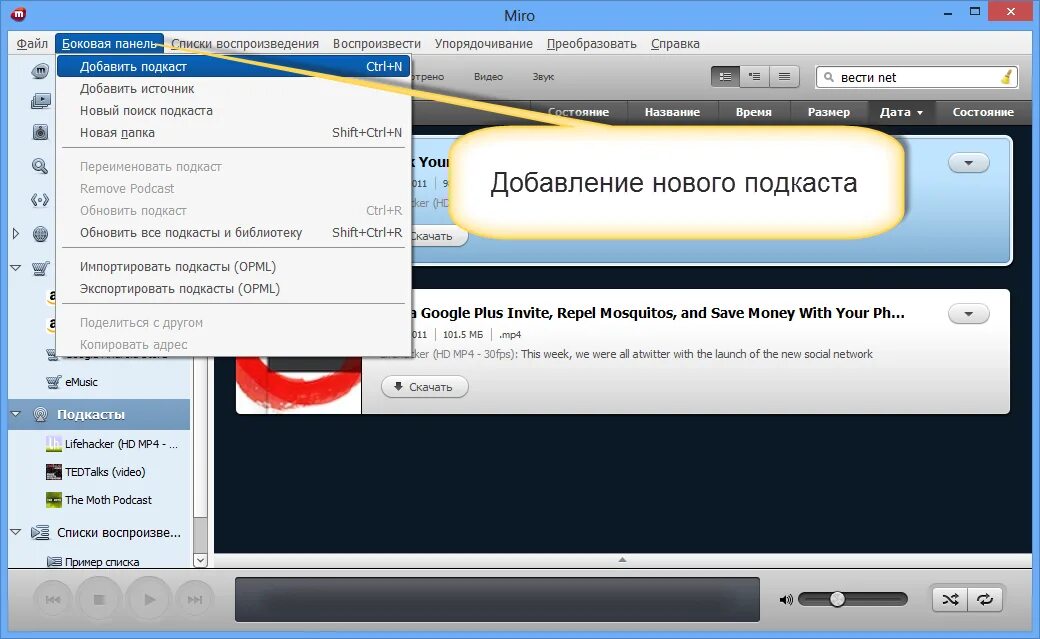Viewport: 1040px width, 639px height.
Task: Open the Файл menu
Action: (32, 44)
